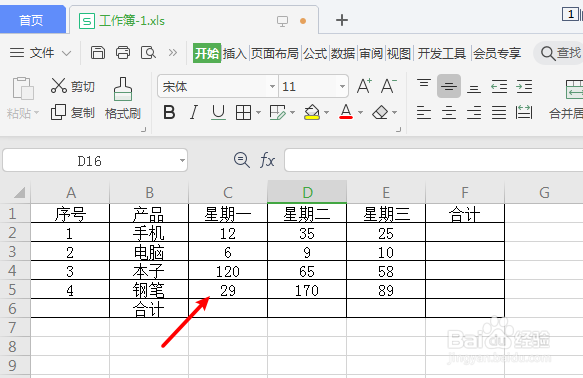Image resolution: width=583 pixels, height=378 pixels.
Task: Apply cell borders icon
Action: (244, 112)
